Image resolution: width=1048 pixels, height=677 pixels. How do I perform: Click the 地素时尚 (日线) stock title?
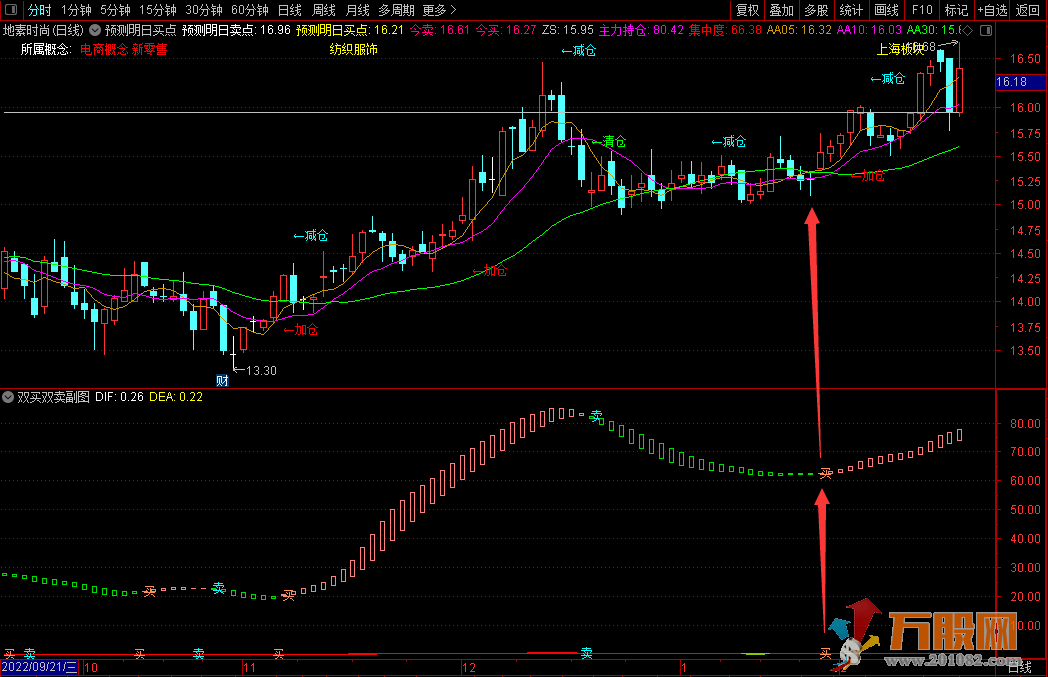43,30
